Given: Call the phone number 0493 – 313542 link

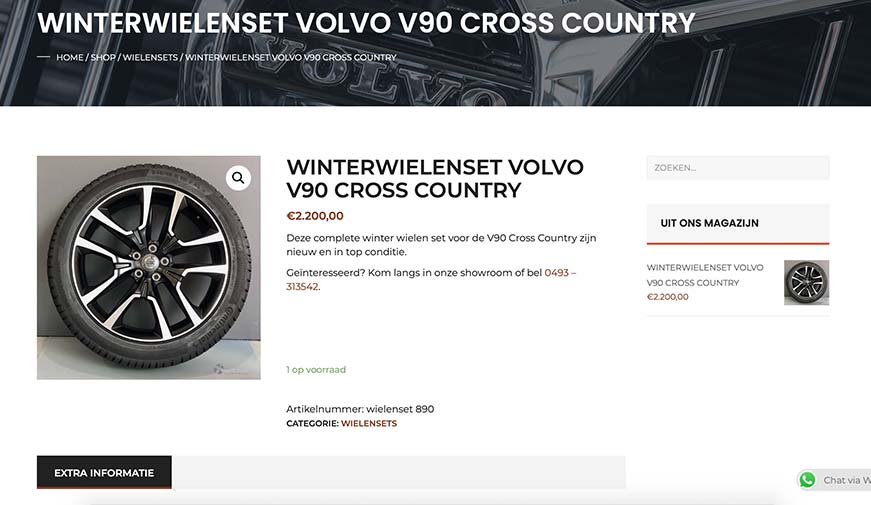Looking at the screenshot, I should pos(431,279).
